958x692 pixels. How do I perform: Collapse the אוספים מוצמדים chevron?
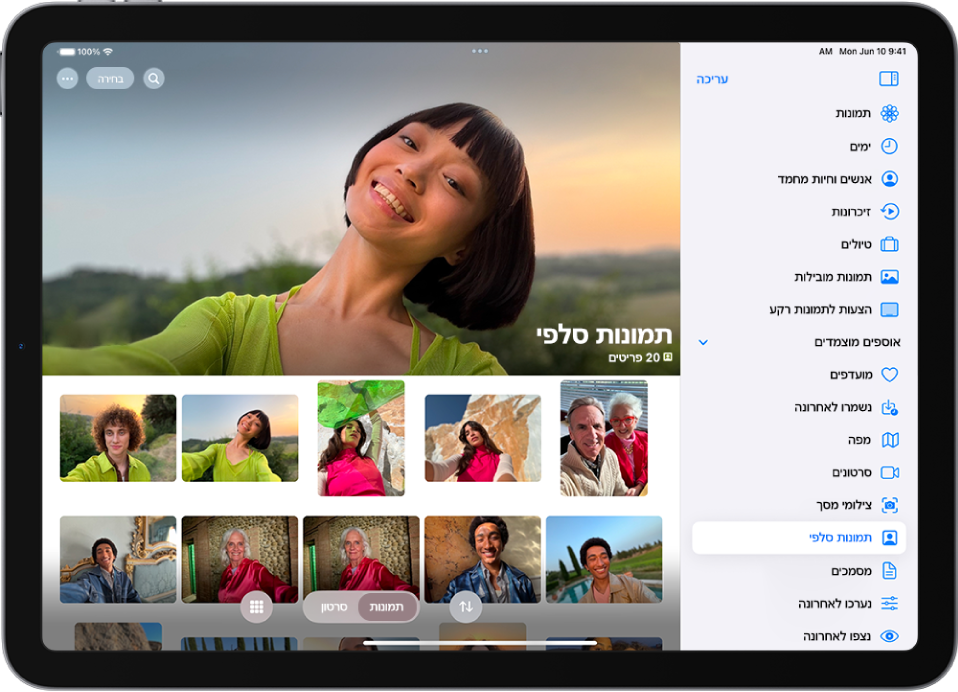point(703,342)
